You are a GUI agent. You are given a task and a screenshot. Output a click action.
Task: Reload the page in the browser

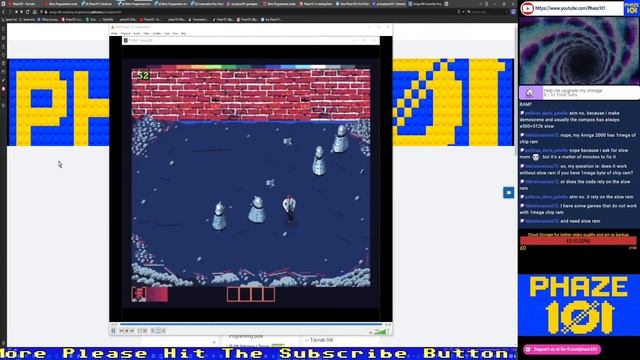coord(28,12)
